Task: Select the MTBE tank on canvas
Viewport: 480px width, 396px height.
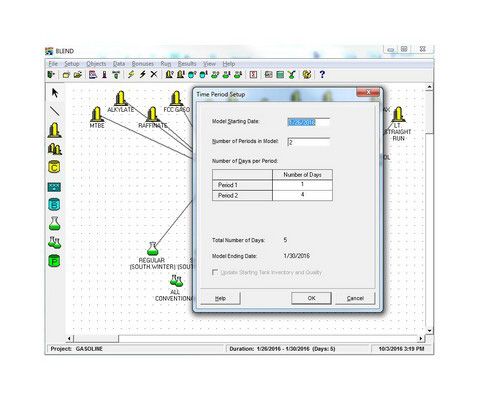Action: pos(97,114)
